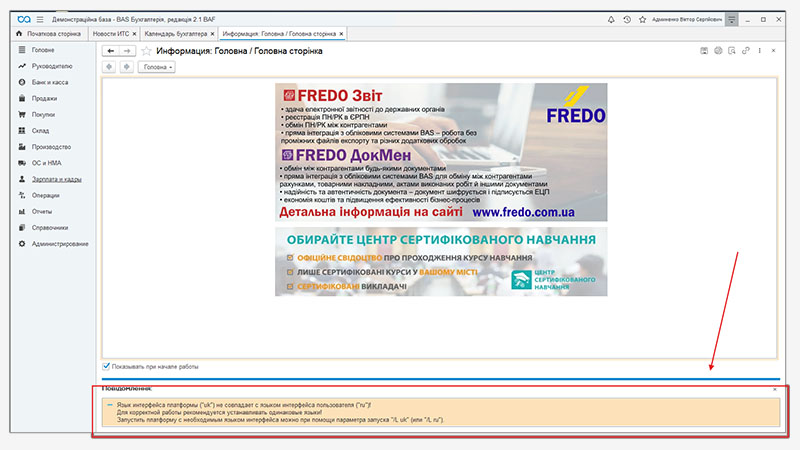Open Головне section in sidebar
800x450 pixels.
point(43,50)
